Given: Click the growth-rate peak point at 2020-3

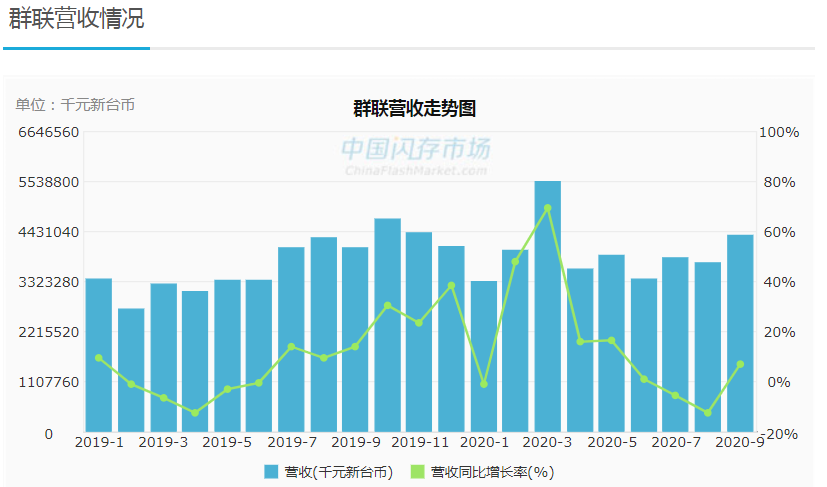Looking at the screenshot, I should tap(547, 208).
